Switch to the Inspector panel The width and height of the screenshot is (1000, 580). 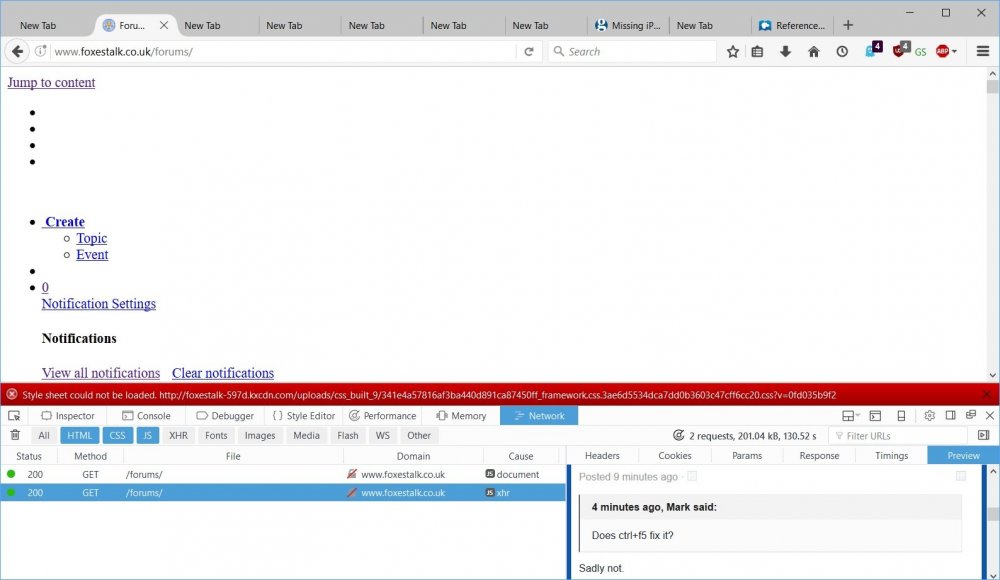click(x=68, y=415)
